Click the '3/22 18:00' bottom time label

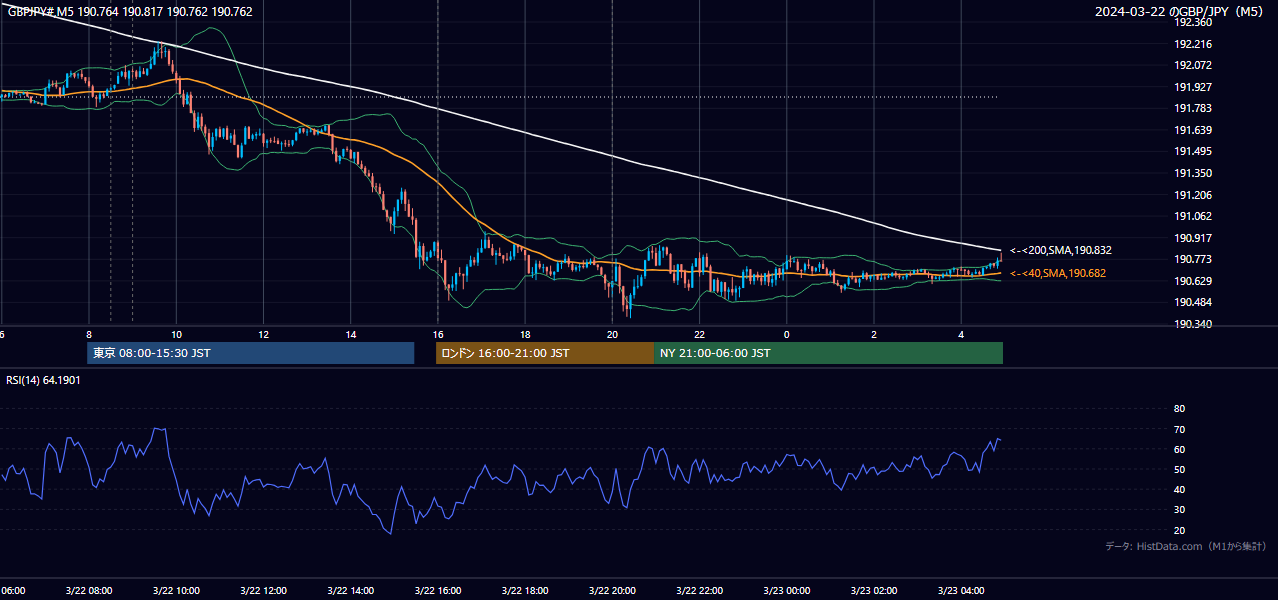pyautogui.click(x=525, y=590)
